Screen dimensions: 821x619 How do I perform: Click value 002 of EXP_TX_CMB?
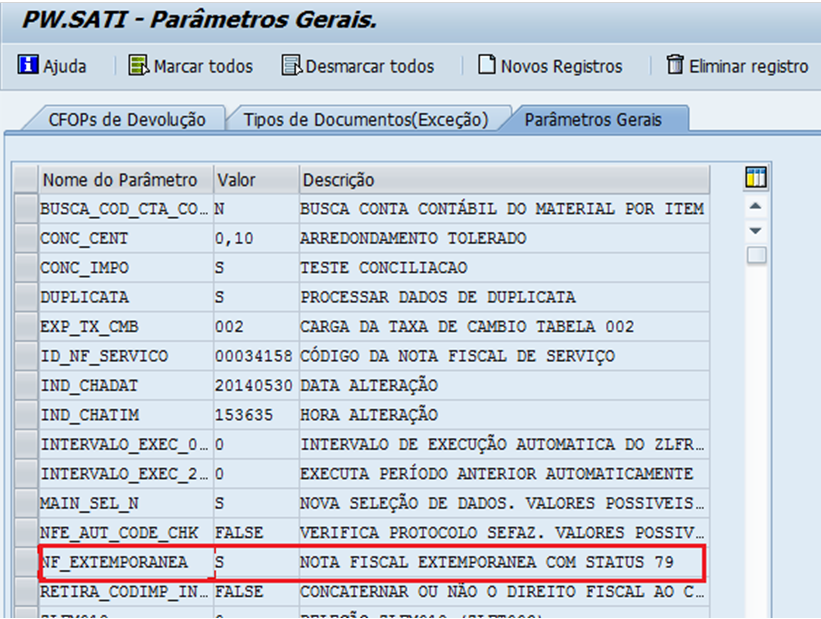tap(256, 326)
